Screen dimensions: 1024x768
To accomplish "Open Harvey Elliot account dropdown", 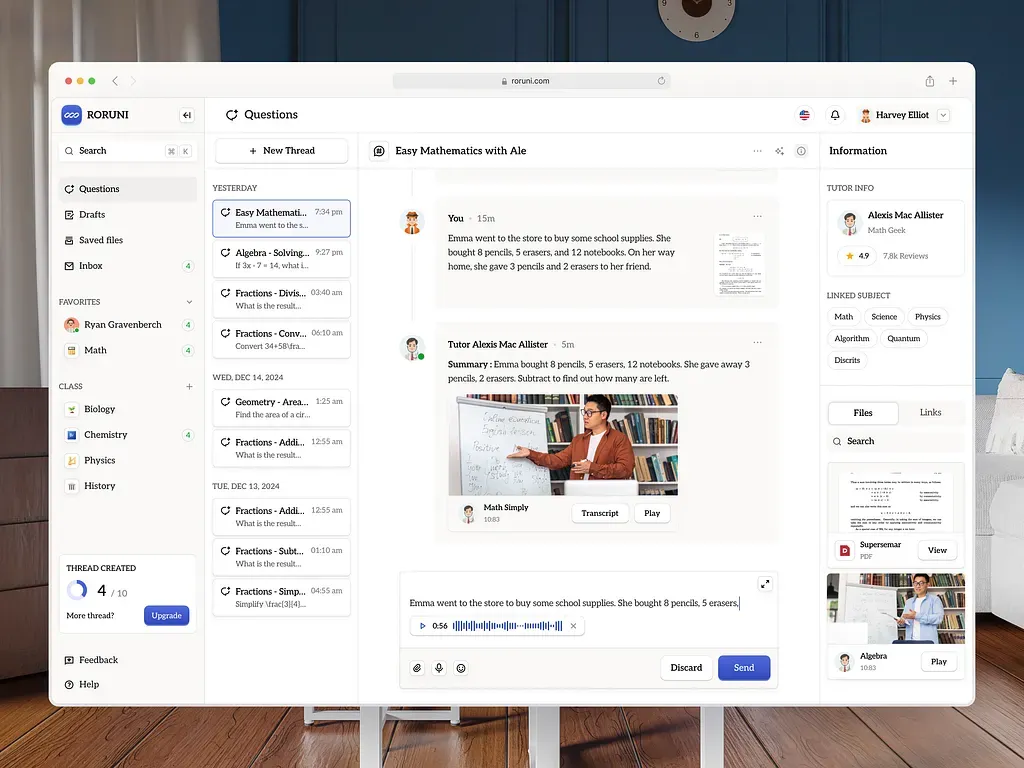I will pos(943,115).
